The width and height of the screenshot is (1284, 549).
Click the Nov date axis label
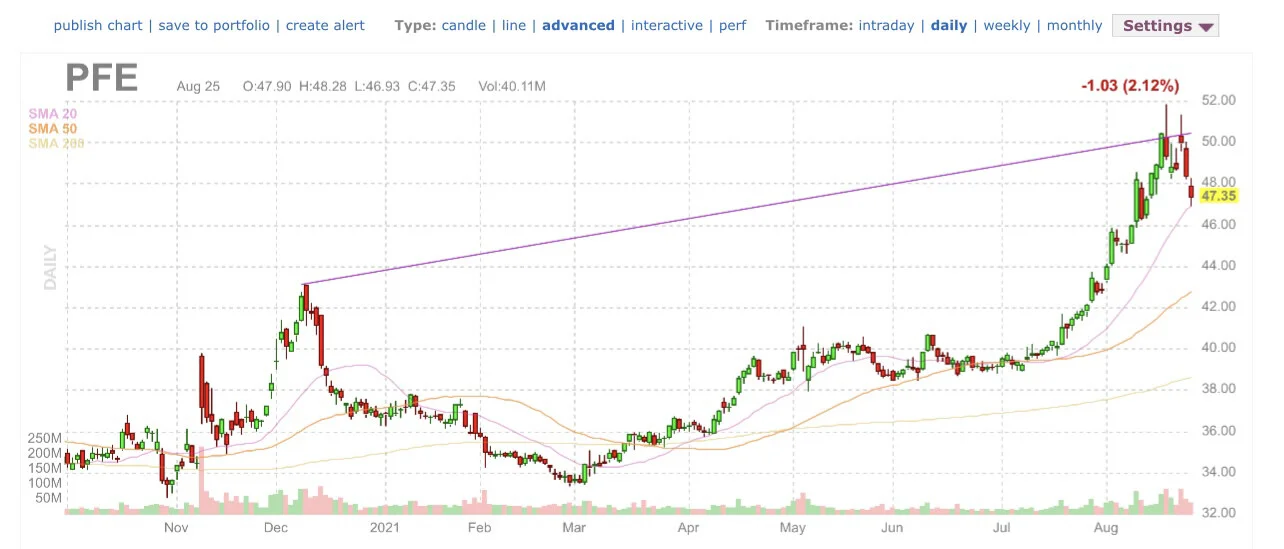pyautogui.click(x=176, y=526)
